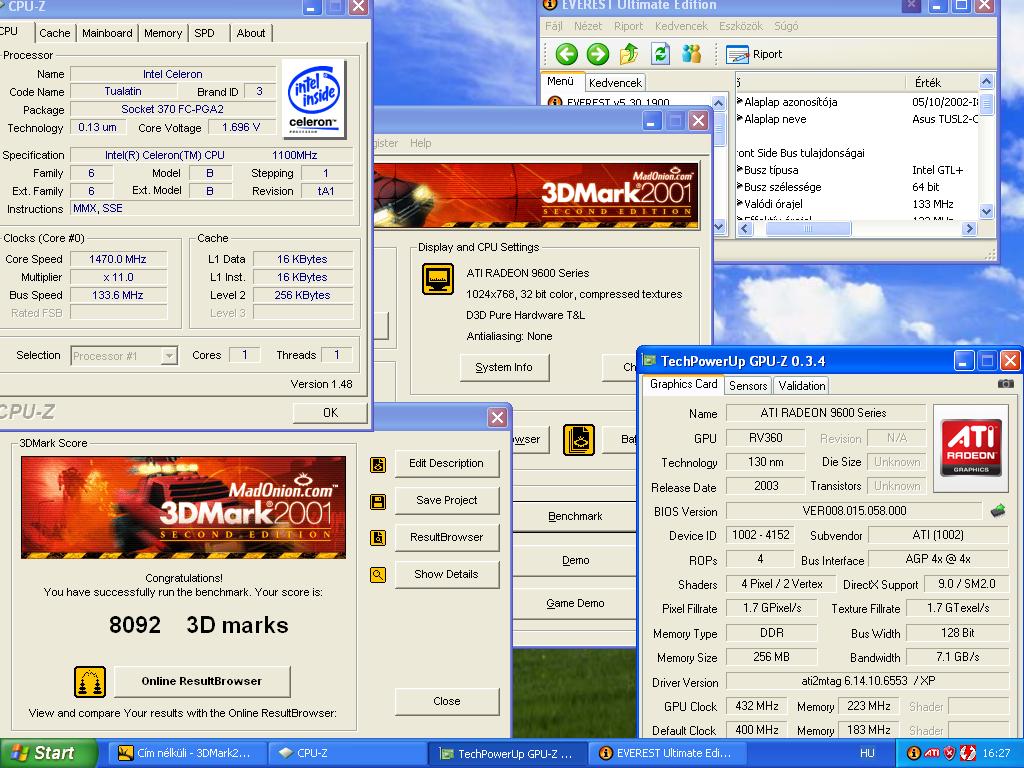Open the Eszközök menu in EVEREST
Screen dimensions: 1024x768
pyautogui.click(x=741, y=26)
